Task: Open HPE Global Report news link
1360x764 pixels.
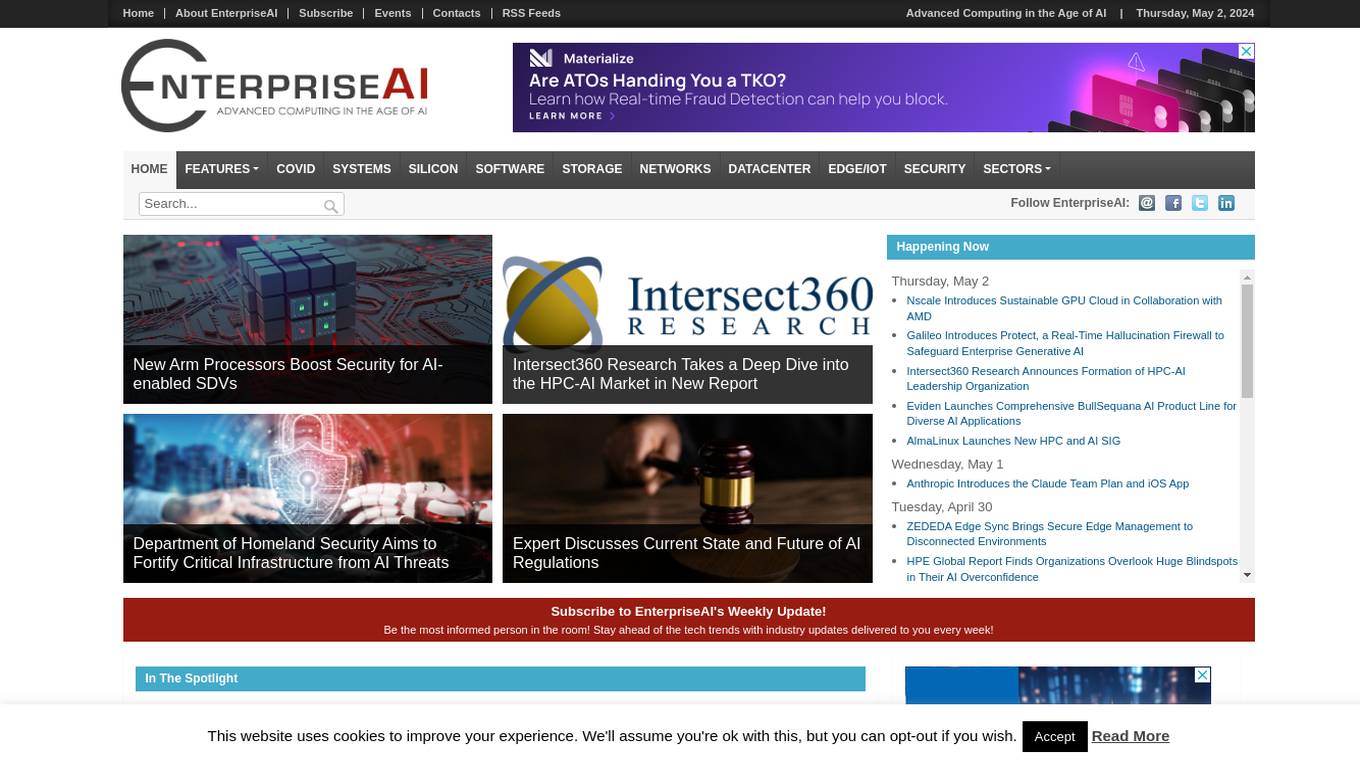Action: [1072, 569]
